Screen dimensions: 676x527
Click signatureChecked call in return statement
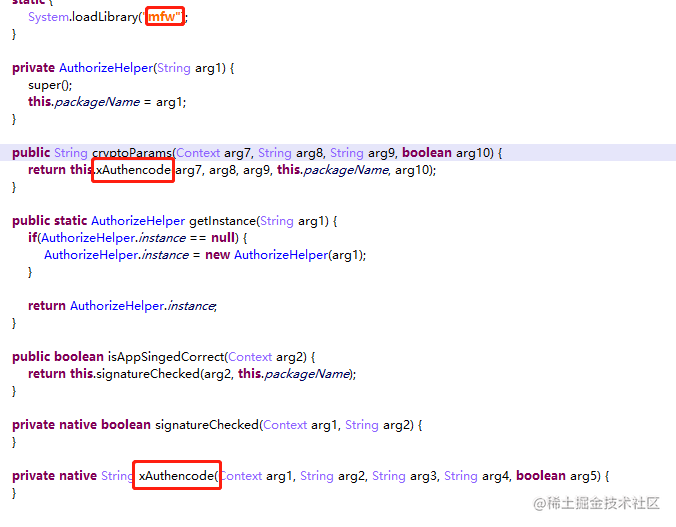pos(148,374)
